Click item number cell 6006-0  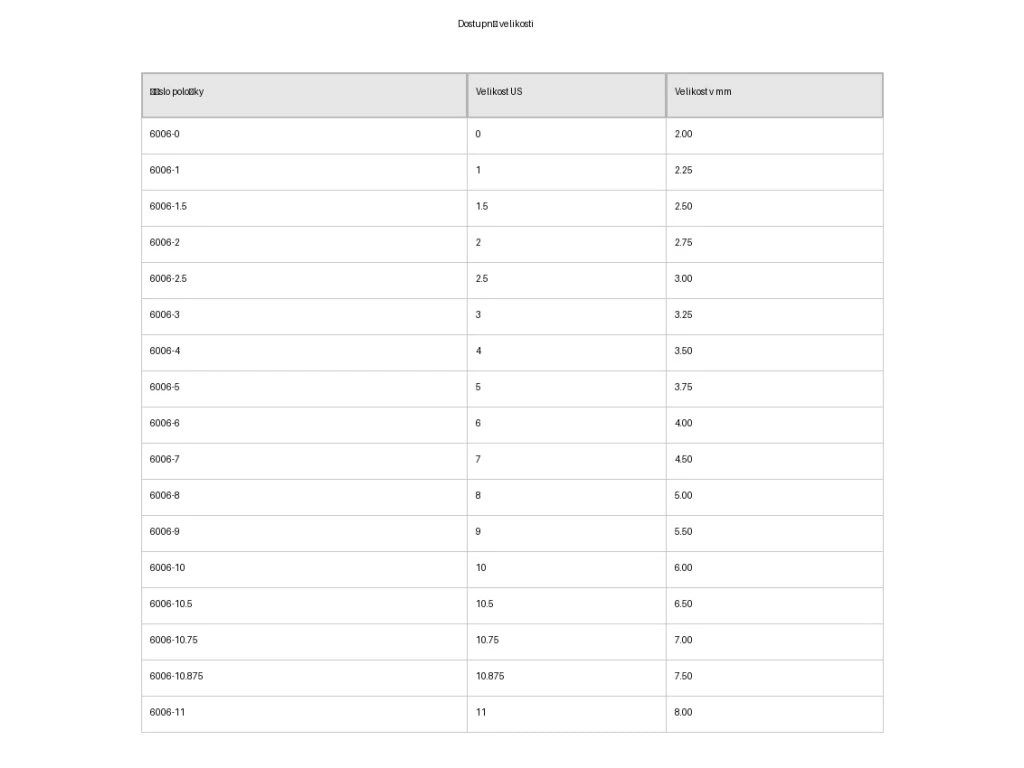point(165,134)
